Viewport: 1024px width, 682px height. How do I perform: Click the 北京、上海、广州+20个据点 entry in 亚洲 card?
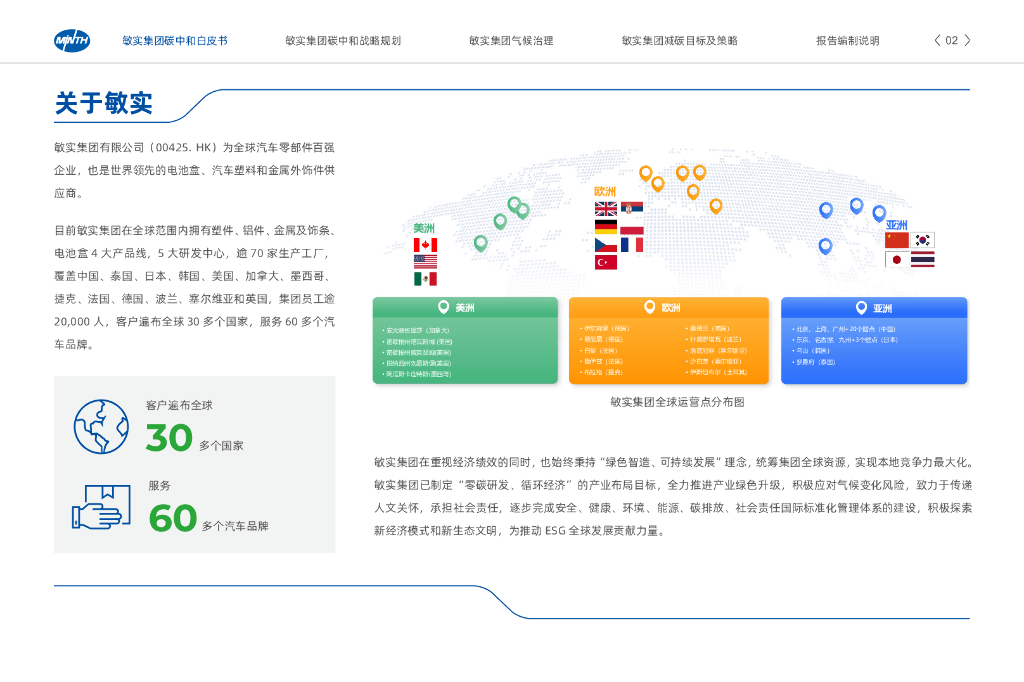[843, 329]
